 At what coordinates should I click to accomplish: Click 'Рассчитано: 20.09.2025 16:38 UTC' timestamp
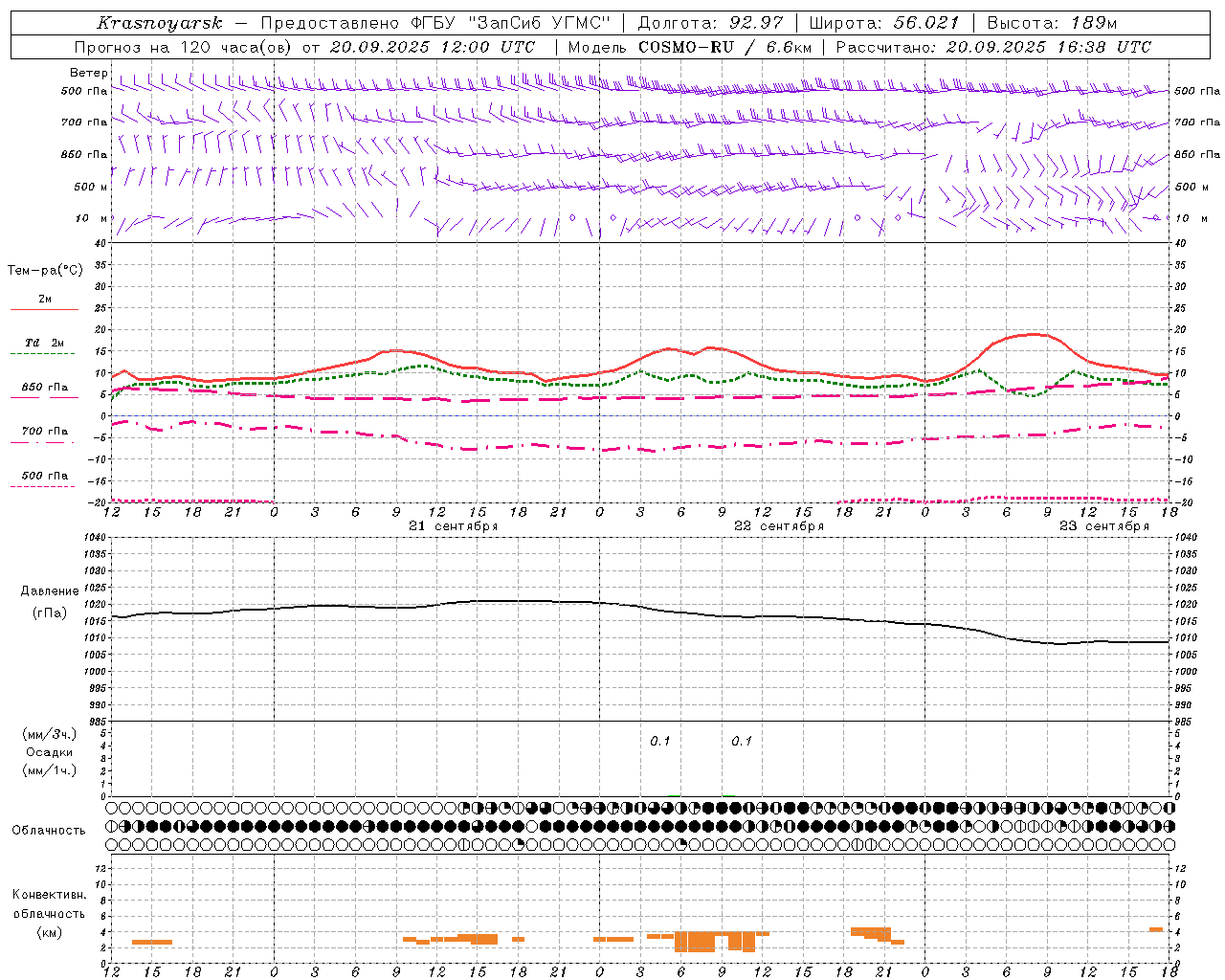(993, 47)
